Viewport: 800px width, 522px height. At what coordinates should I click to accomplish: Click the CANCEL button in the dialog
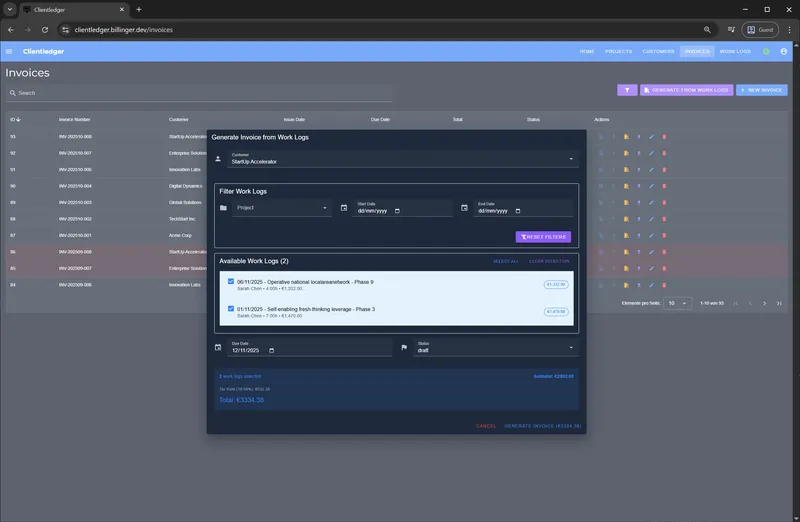pyautogui.click(x=486, y=426)
